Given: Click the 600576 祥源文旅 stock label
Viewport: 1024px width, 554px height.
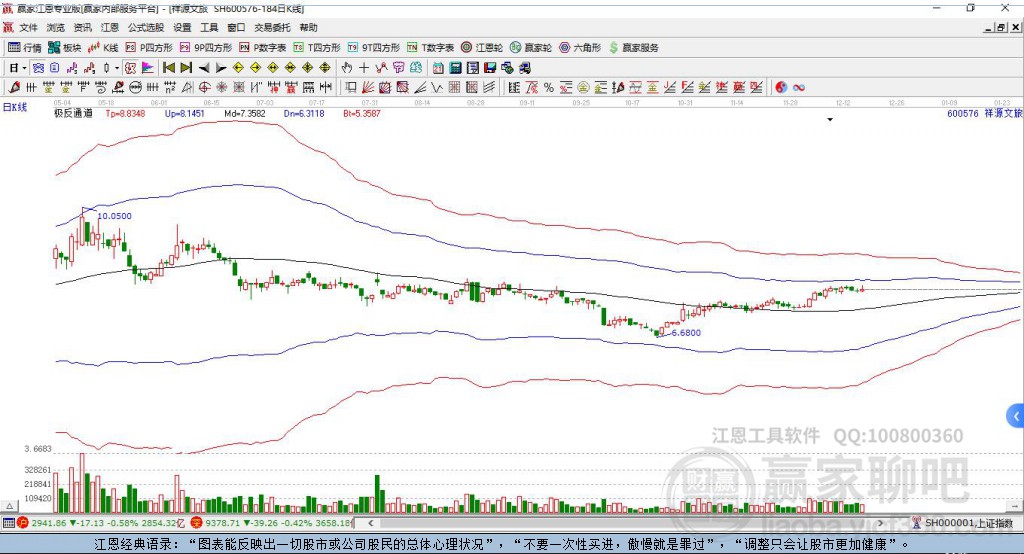Looking at the screenshot, I should [x=984, y=113].
